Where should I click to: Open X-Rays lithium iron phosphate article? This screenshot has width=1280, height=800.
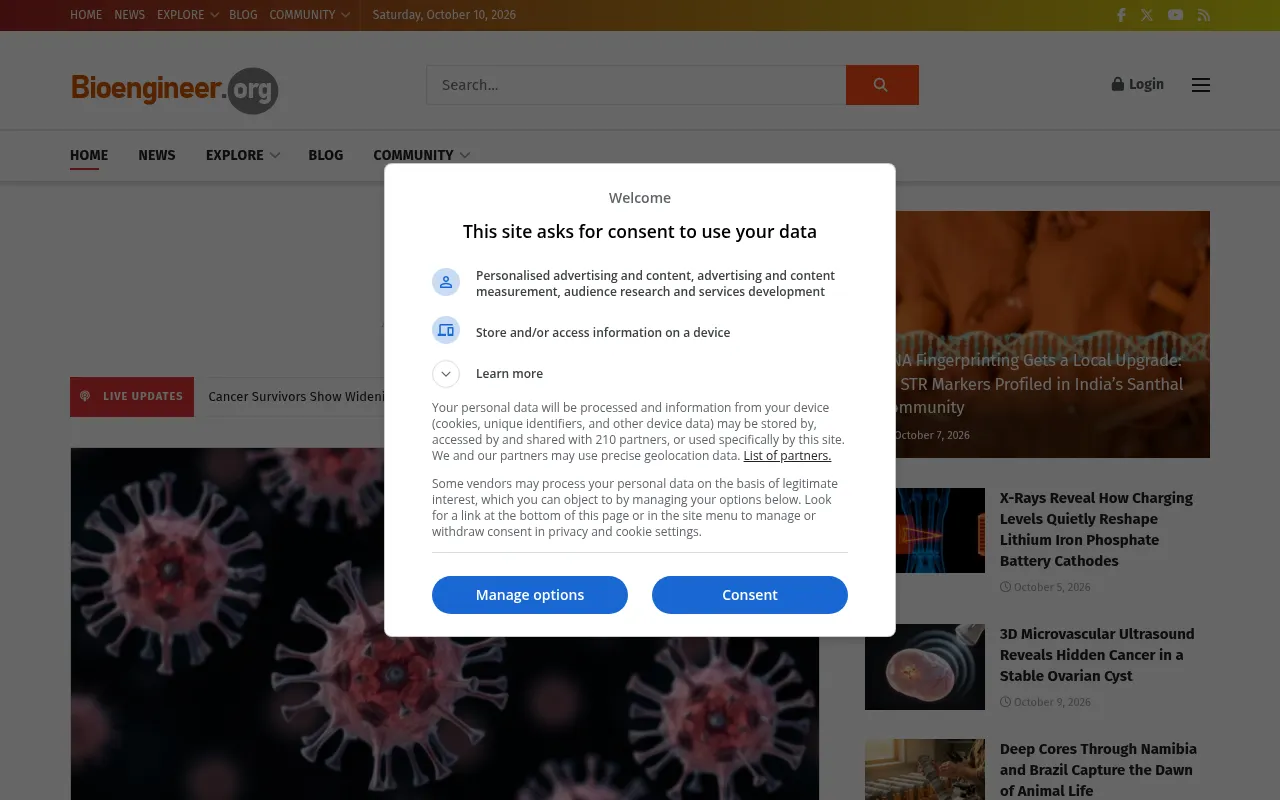(1096, 529)
